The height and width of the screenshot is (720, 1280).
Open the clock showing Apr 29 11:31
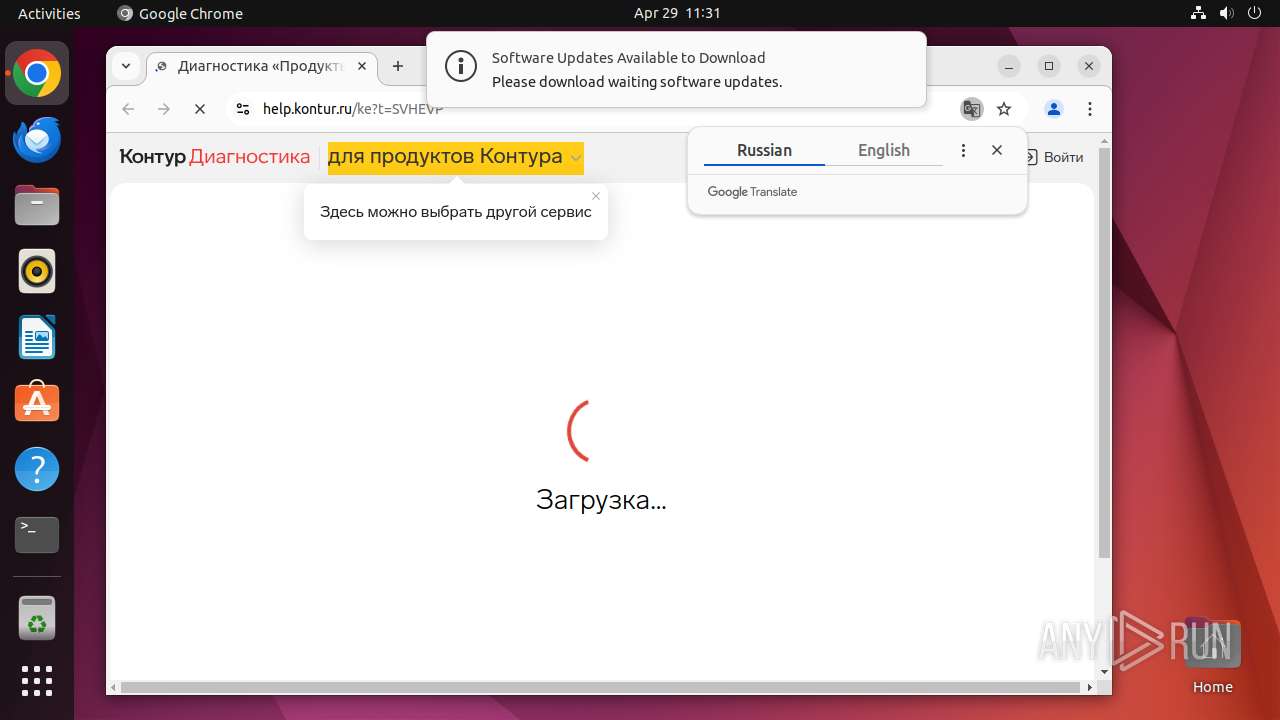click(x=677, y=13)
